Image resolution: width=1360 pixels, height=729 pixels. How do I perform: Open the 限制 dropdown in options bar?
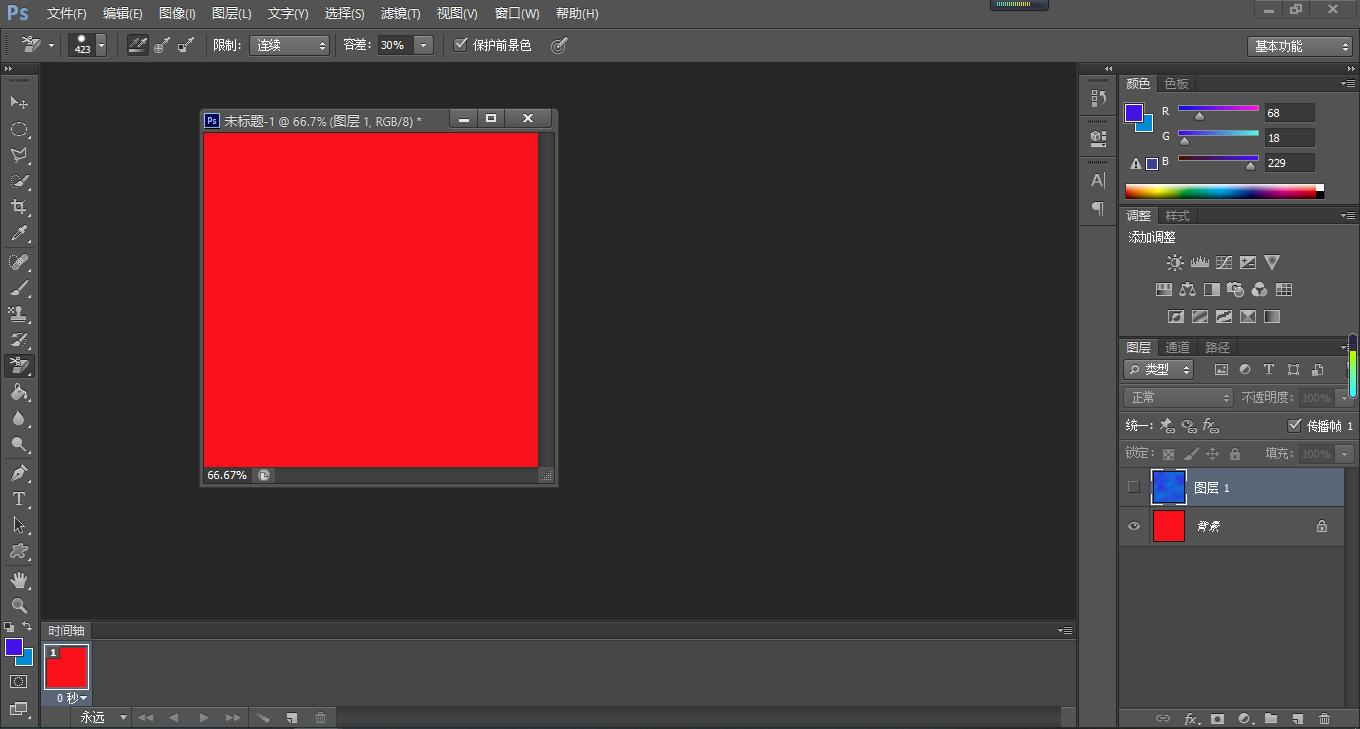pos(289,44)
